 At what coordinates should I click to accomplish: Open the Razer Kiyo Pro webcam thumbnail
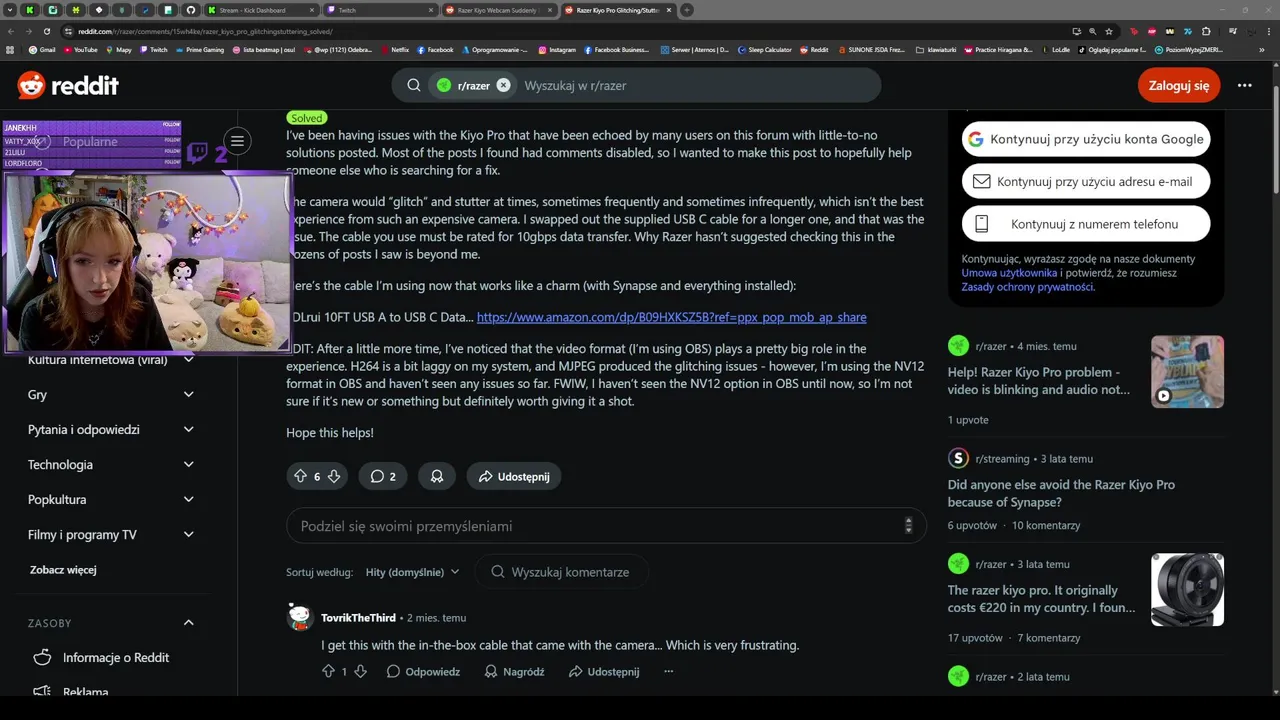pyautogui.click(x=1187, y=590)
